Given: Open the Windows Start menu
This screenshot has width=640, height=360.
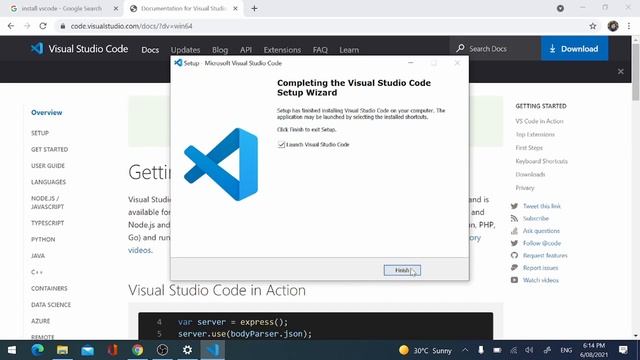Looking at the screenshot, I should [x=12, y=350].
